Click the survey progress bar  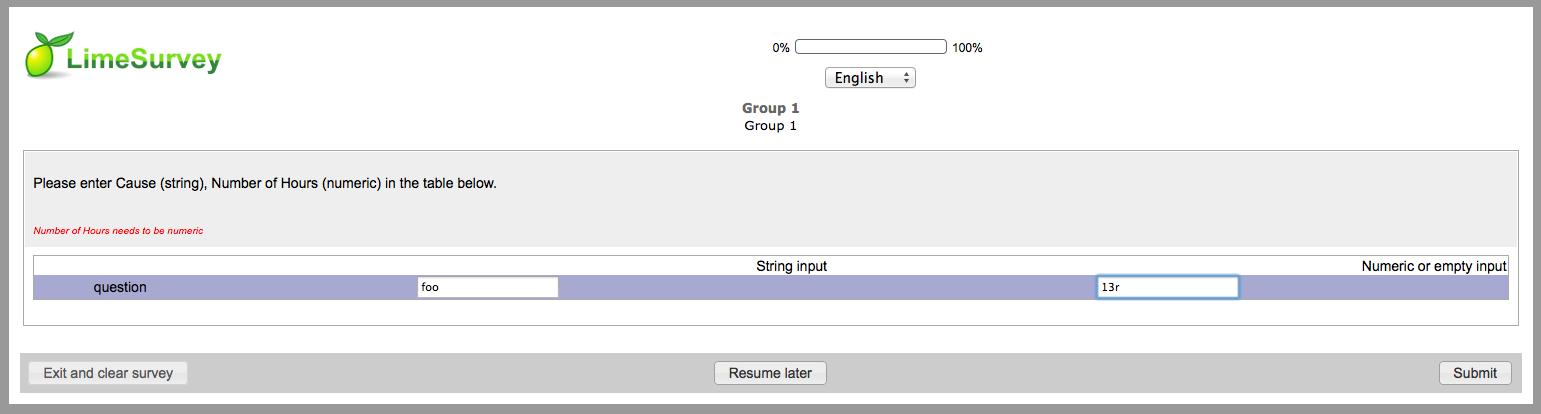pyautogui.click(x=870, y=47)
